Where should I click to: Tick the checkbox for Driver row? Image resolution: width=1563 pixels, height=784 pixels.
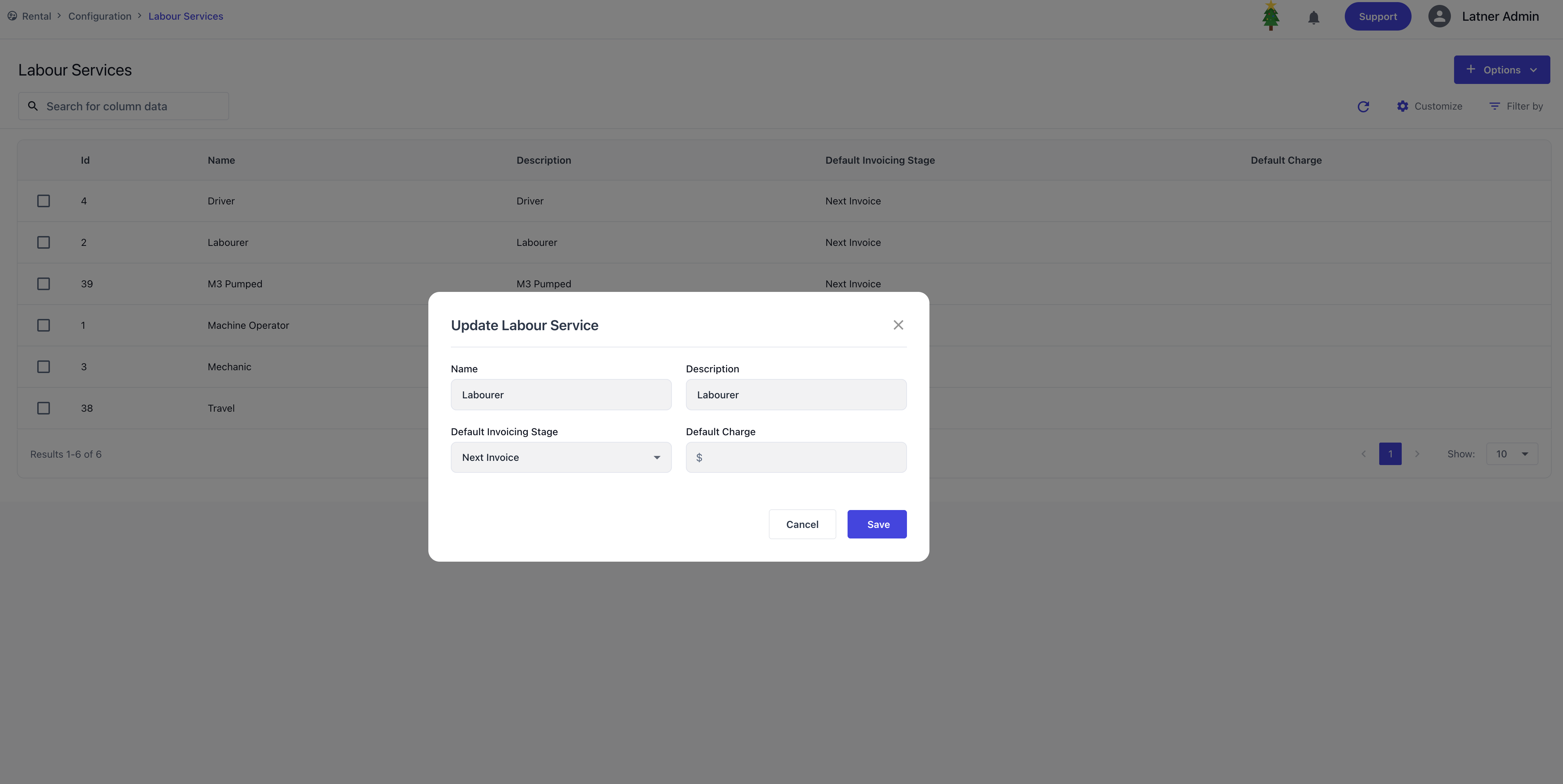(44, 201)
